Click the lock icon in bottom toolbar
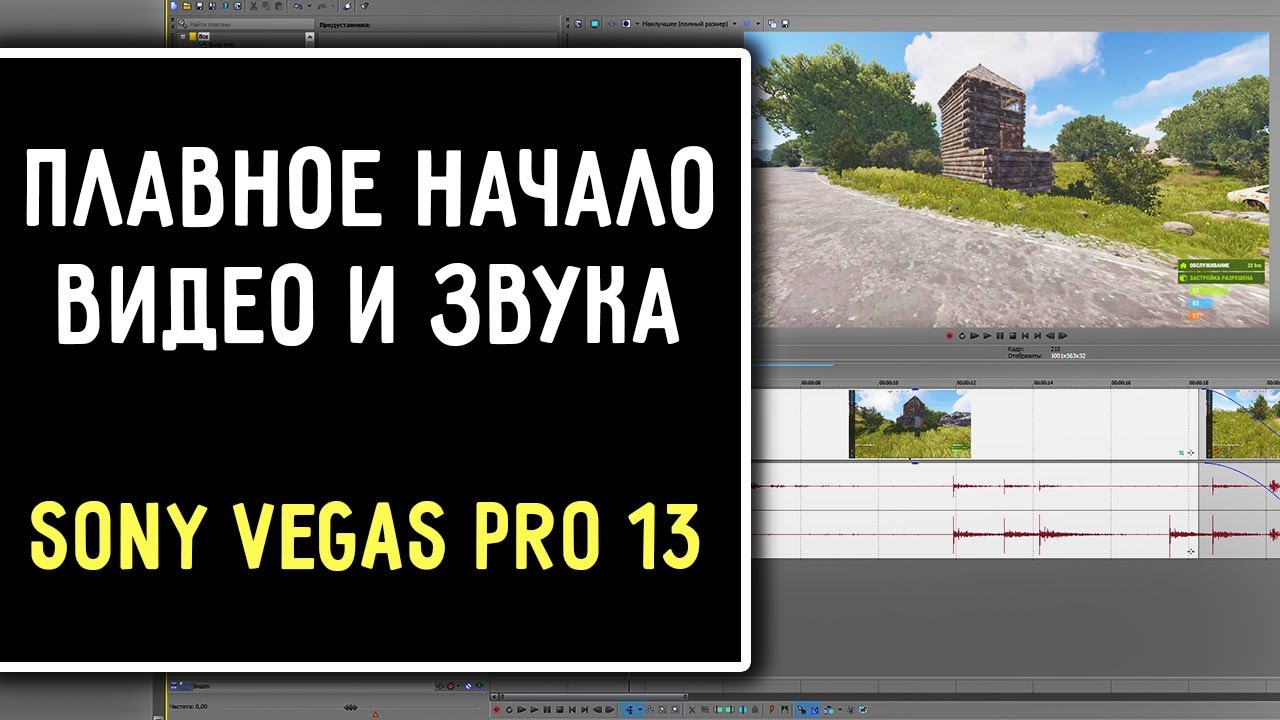This screenshot has height=720, width=1280. pos(755,710)
